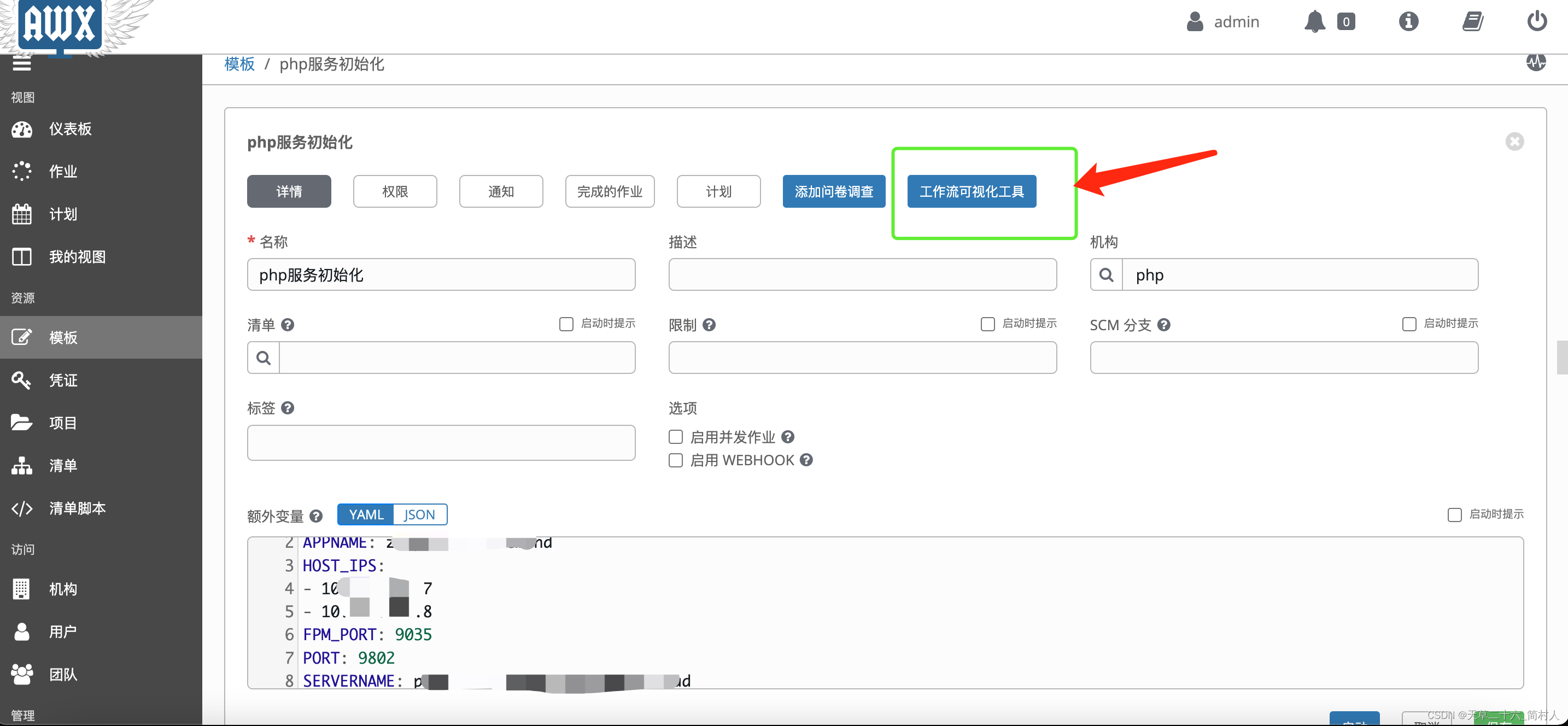The image size is (1568, 726).
Task: Select 模板 templates in the sidebar
Action: (101, 337)
